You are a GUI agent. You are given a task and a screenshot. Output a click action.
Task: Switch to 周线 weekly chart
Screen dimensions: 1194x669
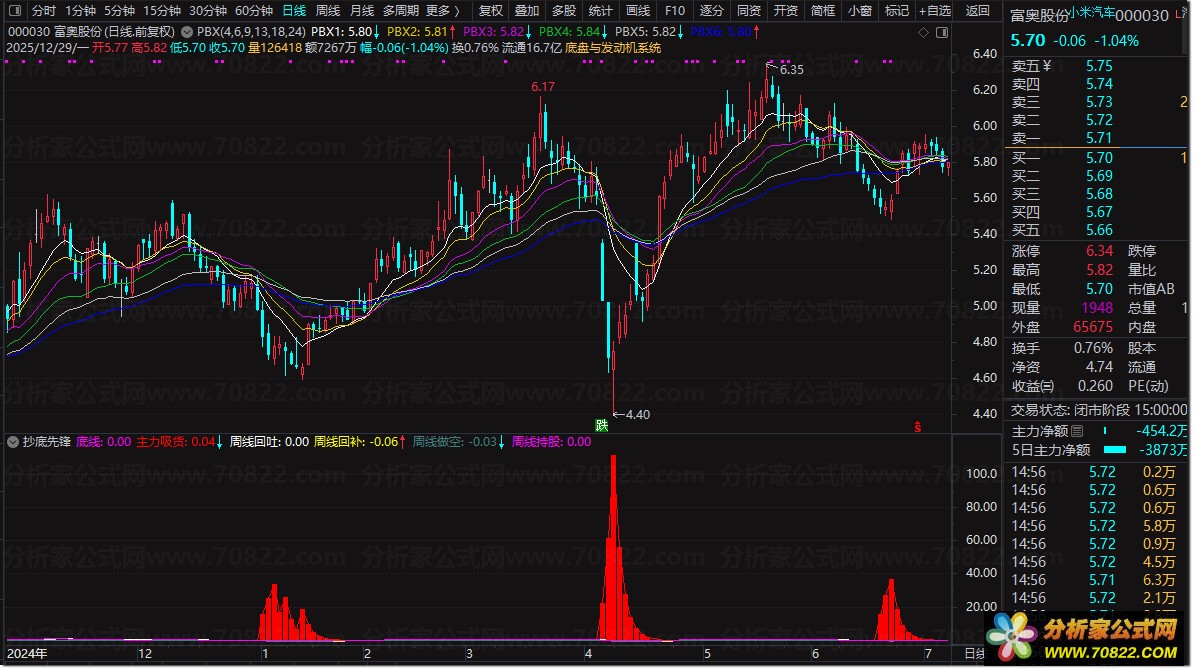tap(327, 11)
